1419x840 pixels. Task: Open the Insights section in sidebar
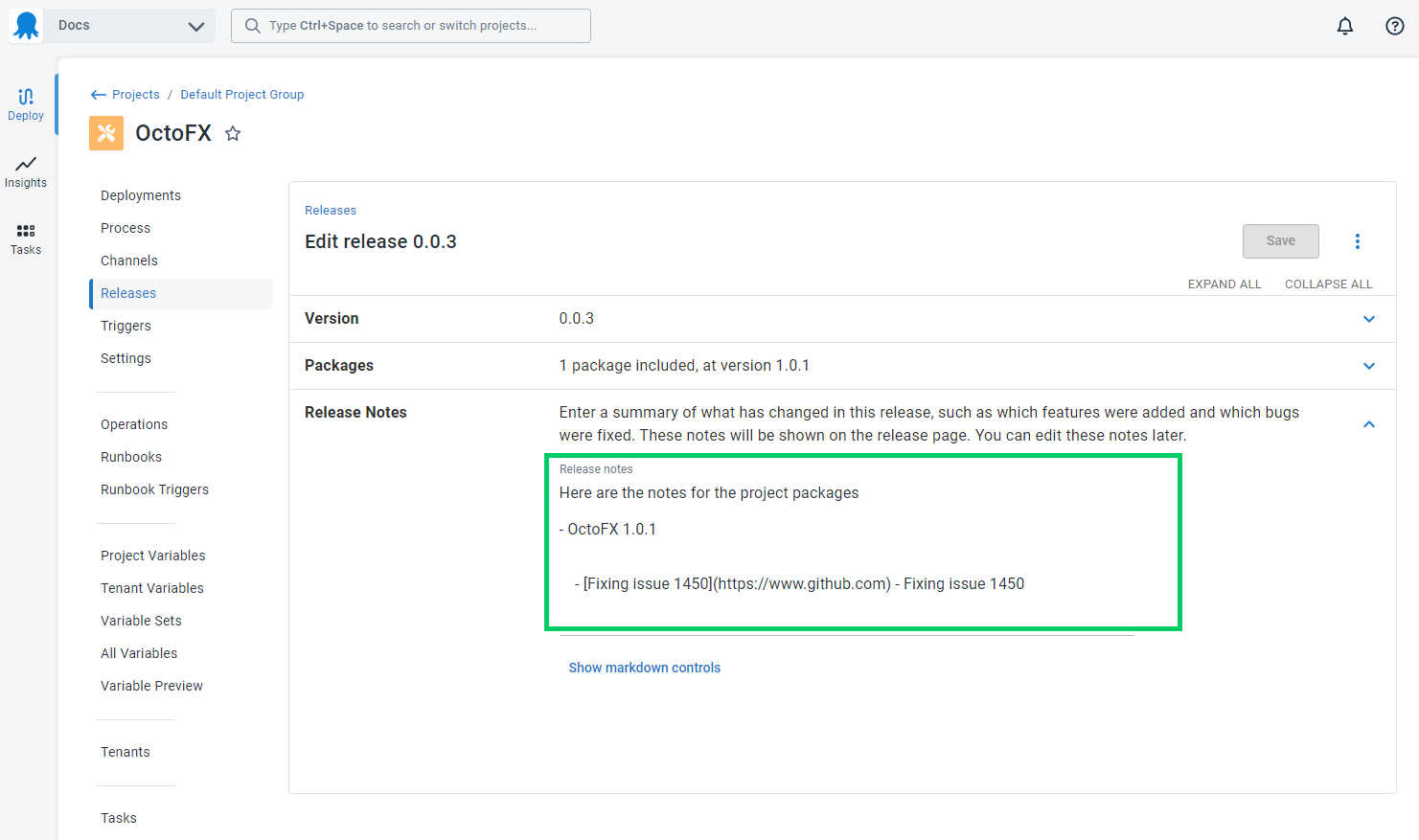(26, 172)
